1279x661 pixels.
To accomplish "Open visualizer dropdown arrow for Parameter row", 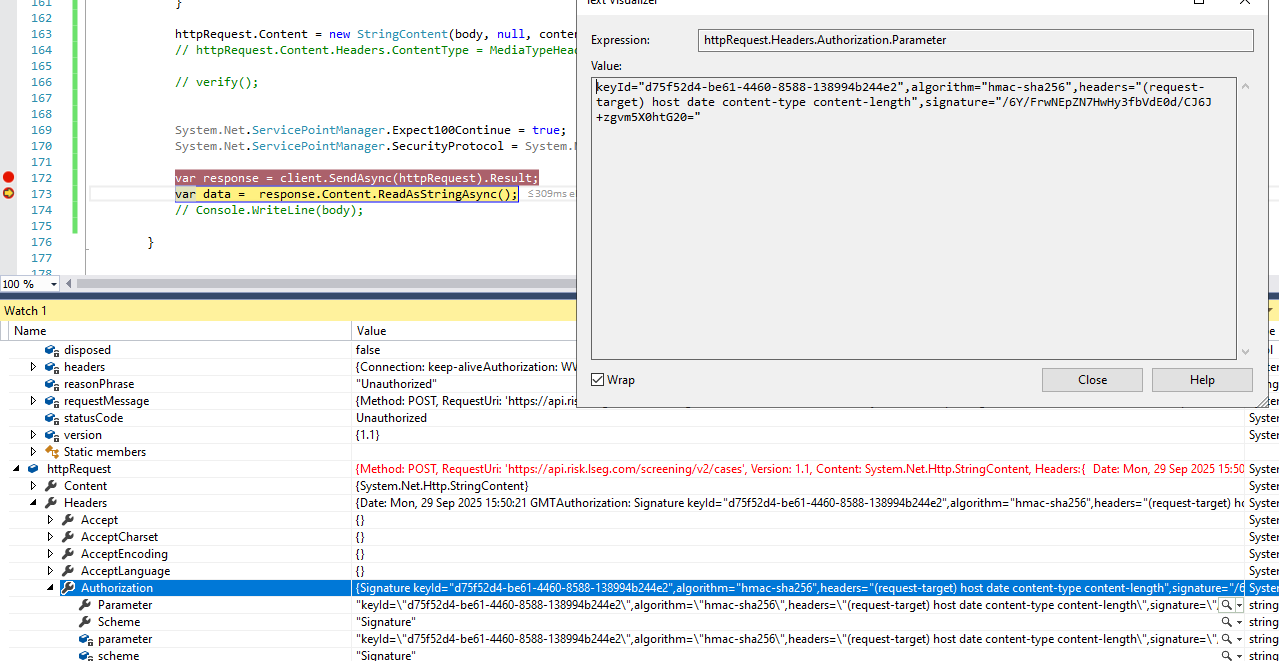I will [1240, 605].
